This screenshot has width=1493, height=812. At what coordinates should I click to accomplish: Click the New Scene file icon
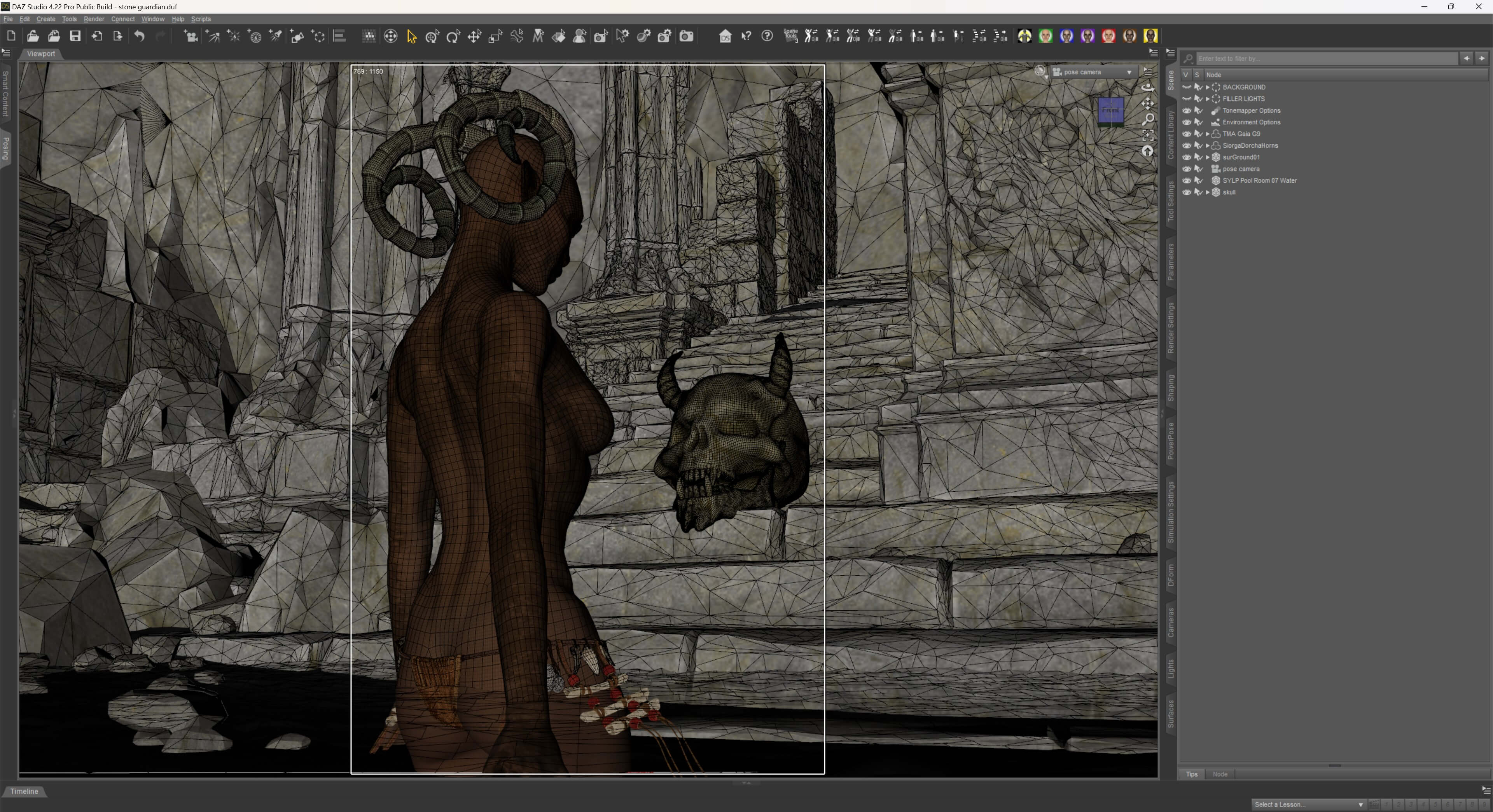pyautogui.click(x=11, y=36)
